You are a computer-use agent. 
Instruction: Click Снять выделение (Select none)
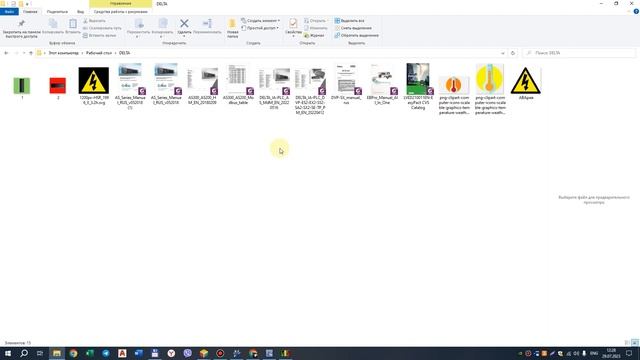coord(353,28)
